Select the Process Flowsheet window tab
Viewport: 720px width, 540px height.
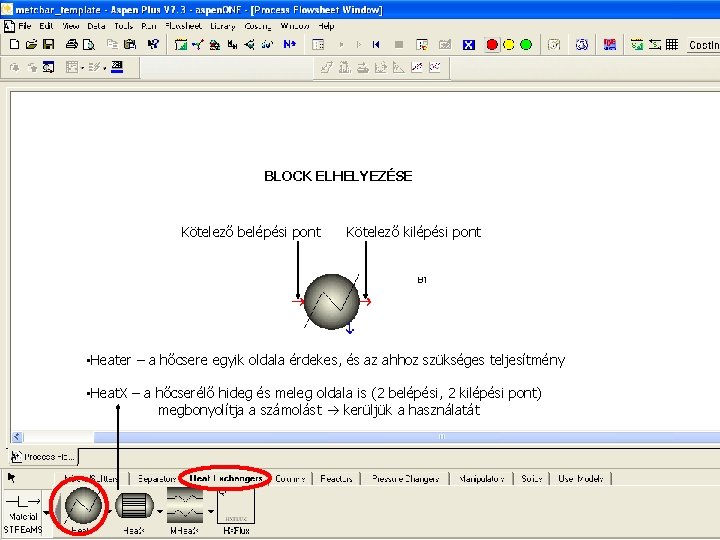pos(44,456)
